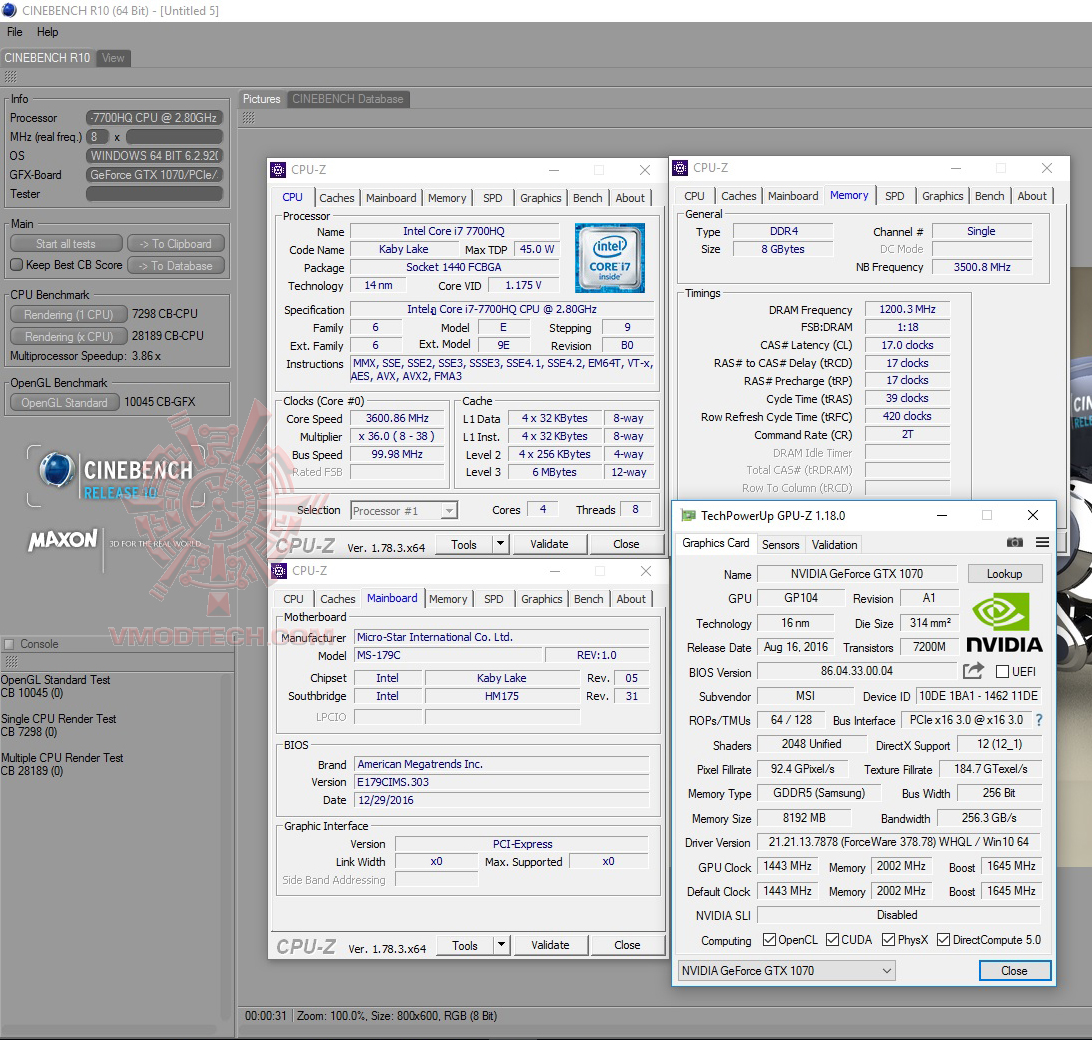1092x1040 pixels.
Task: Click the CPU-Z title bar icon
Action: coord(277,170)
